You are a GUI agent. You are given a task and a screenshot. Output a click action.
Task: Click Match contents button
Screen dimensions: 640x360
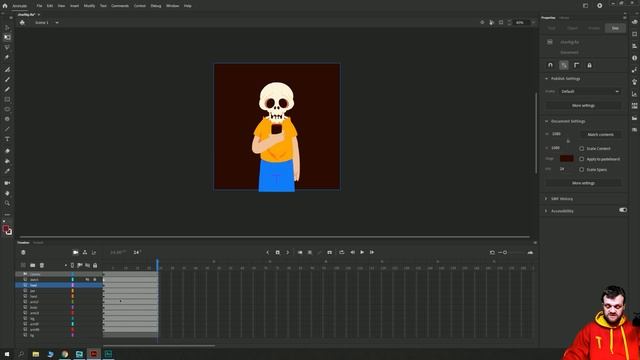[600, 134]
